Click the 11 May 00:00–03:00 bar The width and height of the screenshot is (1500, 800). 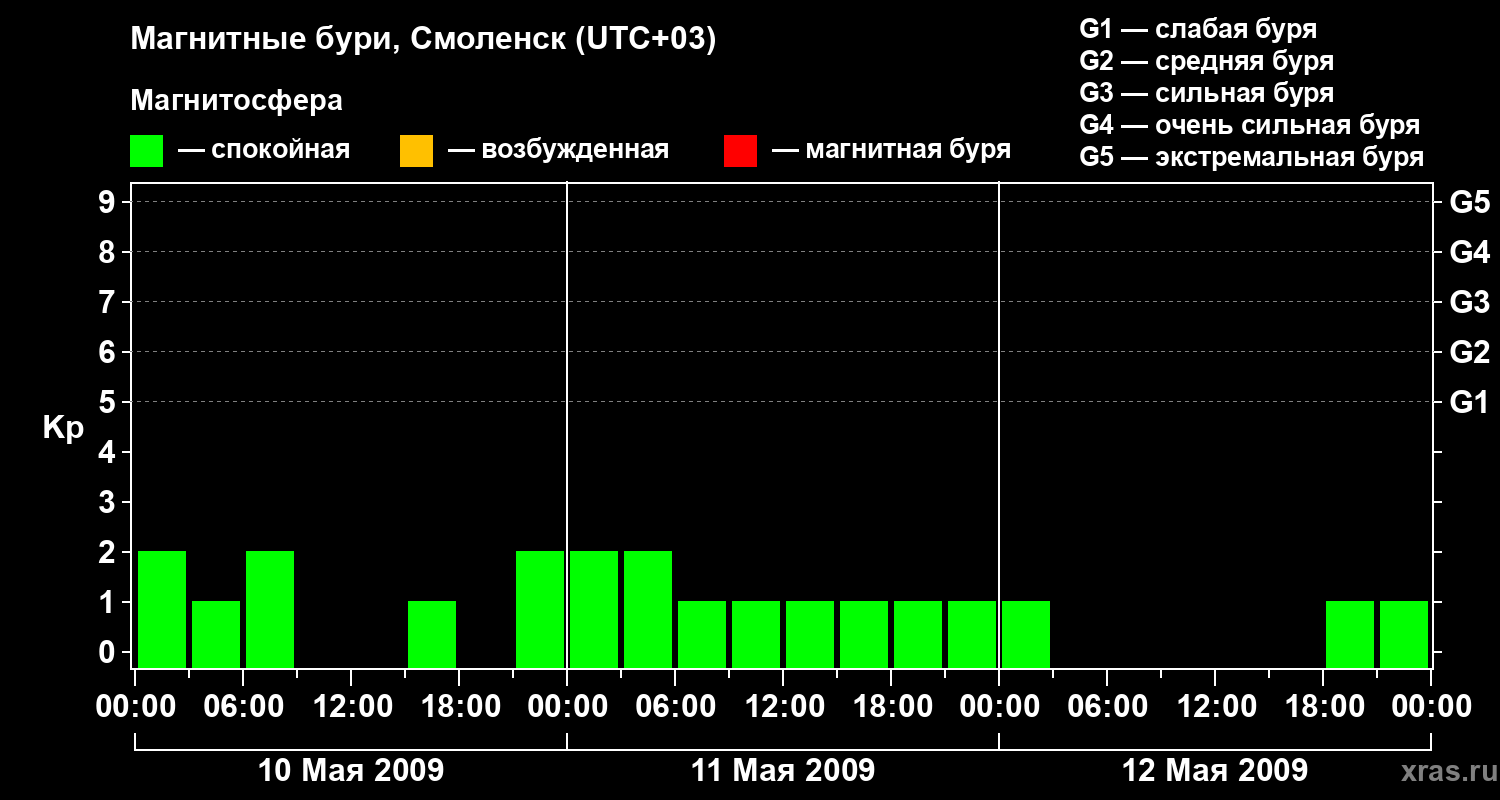(x=594, y=609)
